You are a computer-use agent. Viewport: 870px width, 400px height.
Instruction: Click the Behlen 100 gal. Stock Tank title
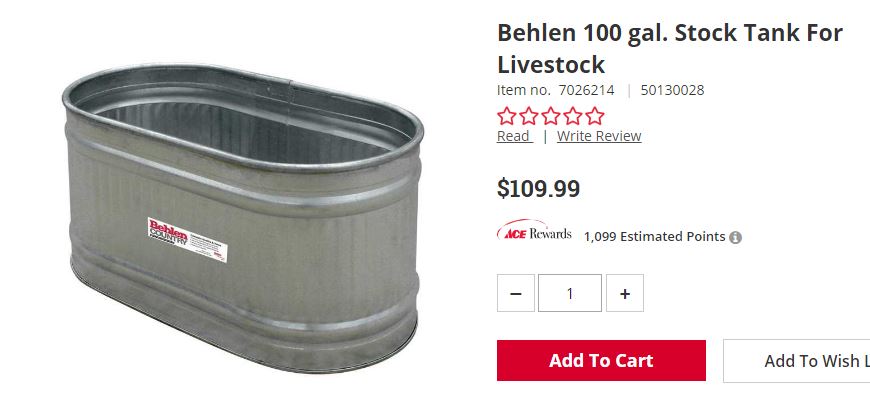point(669,48)
